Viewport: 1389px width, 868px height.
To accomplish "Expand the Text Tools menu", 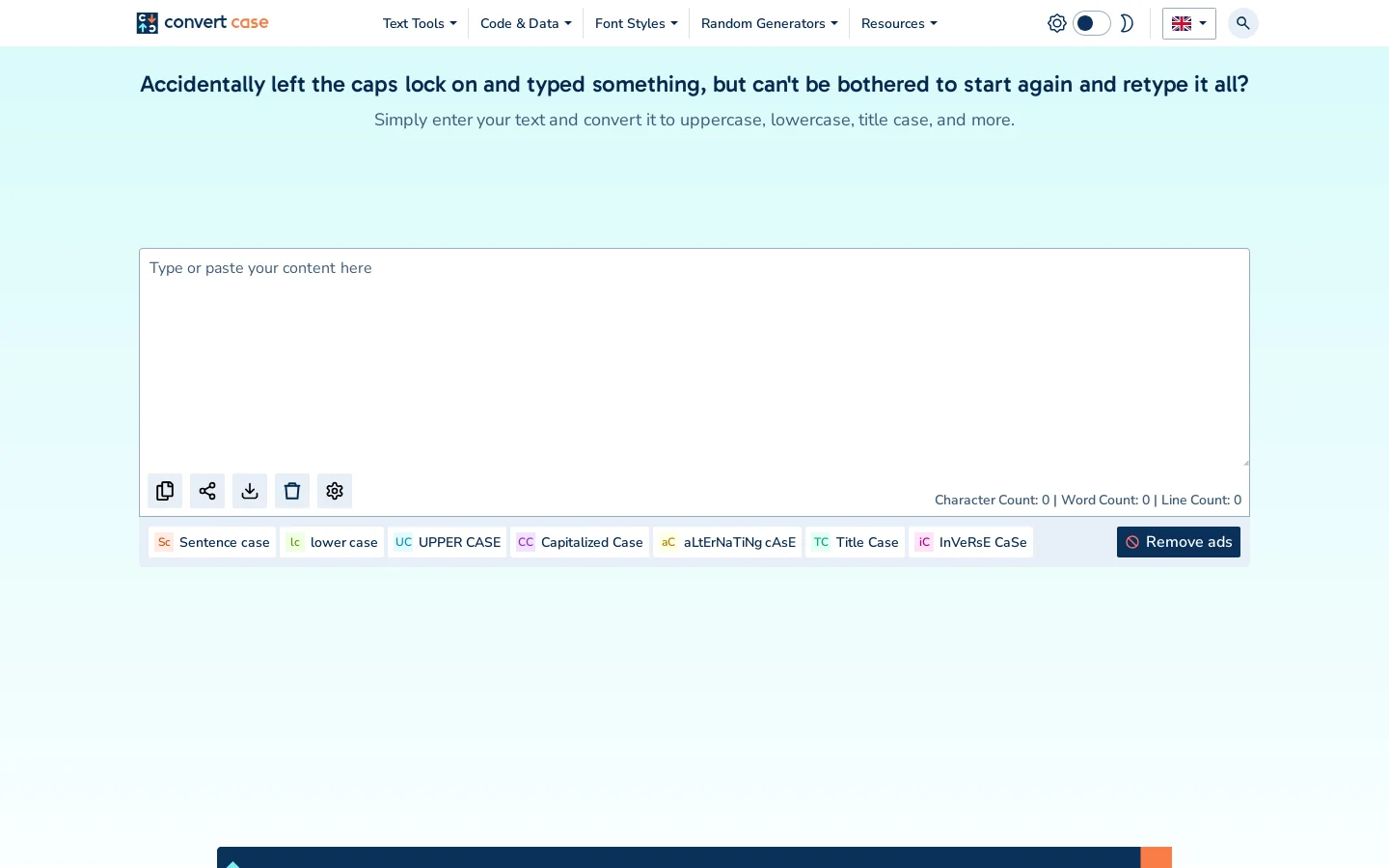I will [x=420, y=23].
